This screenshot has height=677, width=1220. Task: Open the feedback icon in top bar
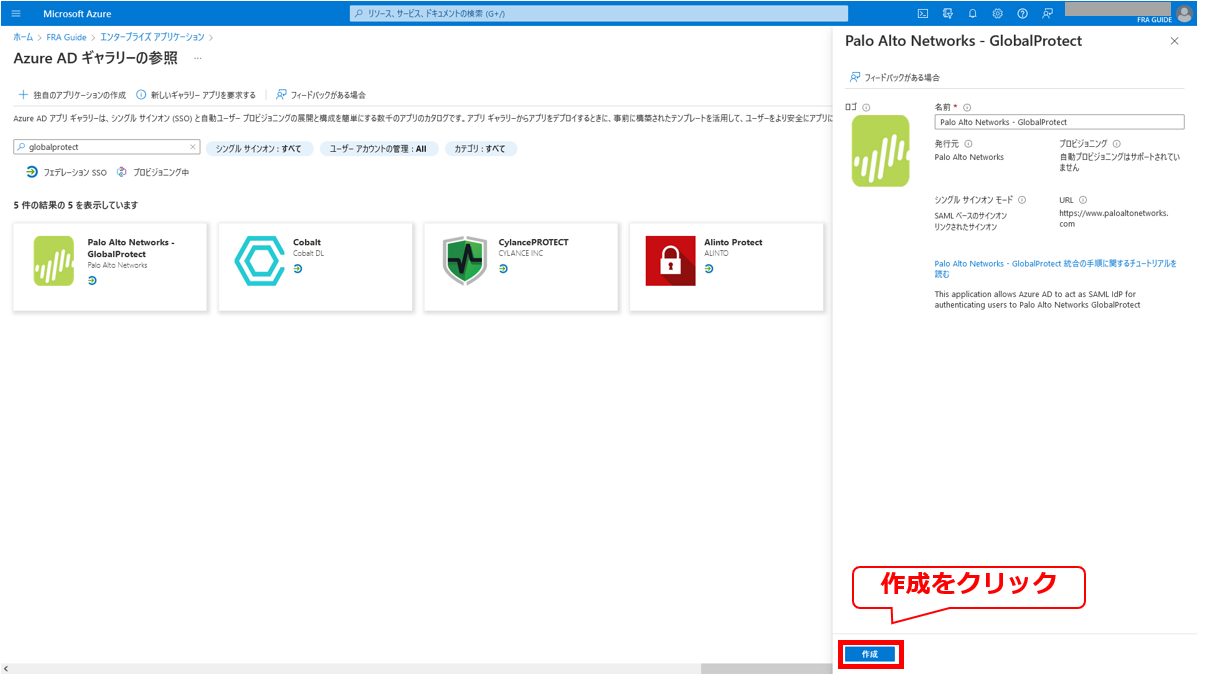tap(1047, 13)
